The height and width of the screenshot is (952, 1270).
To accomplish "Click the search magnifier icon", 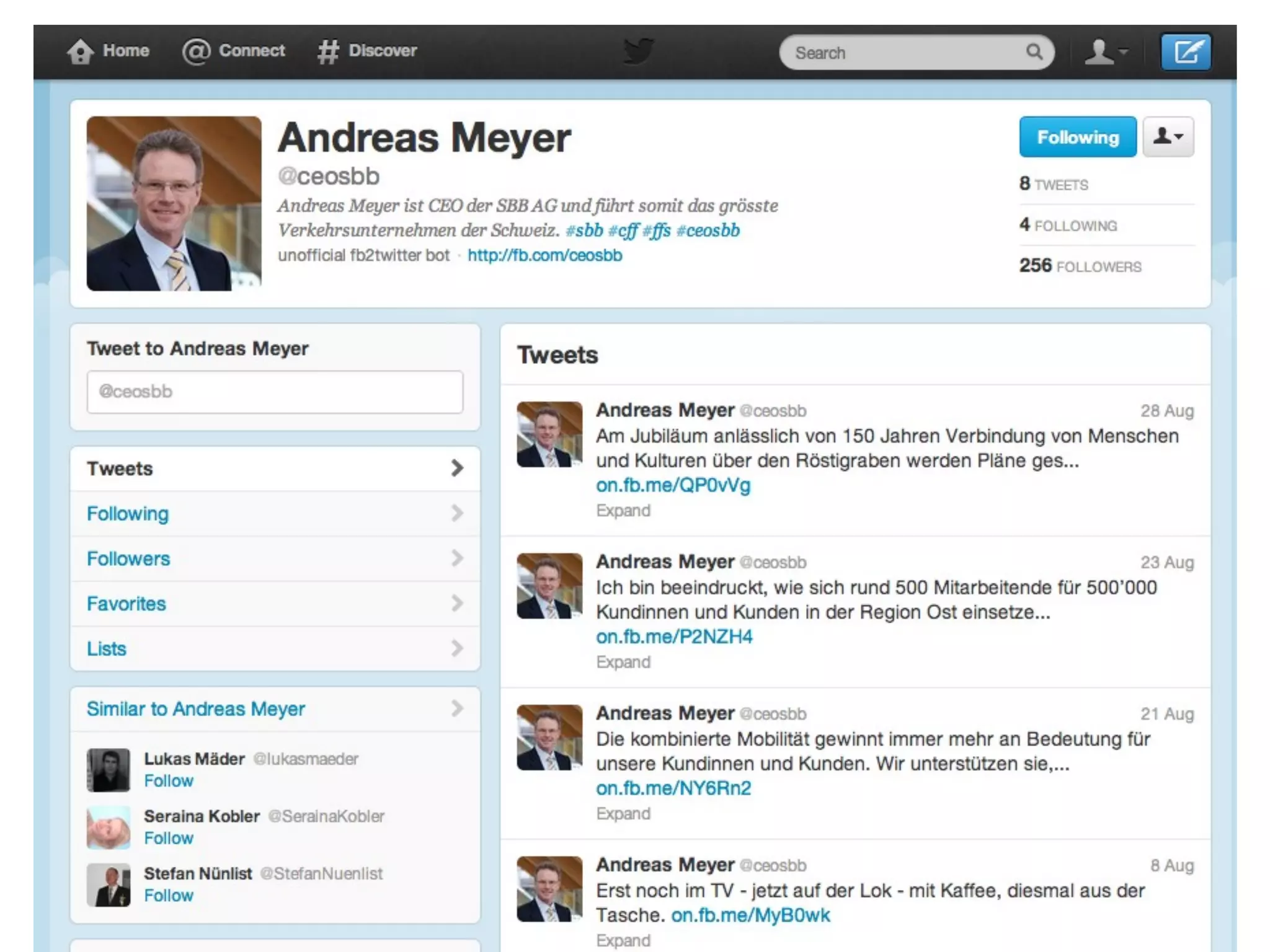I will 1034,52.
